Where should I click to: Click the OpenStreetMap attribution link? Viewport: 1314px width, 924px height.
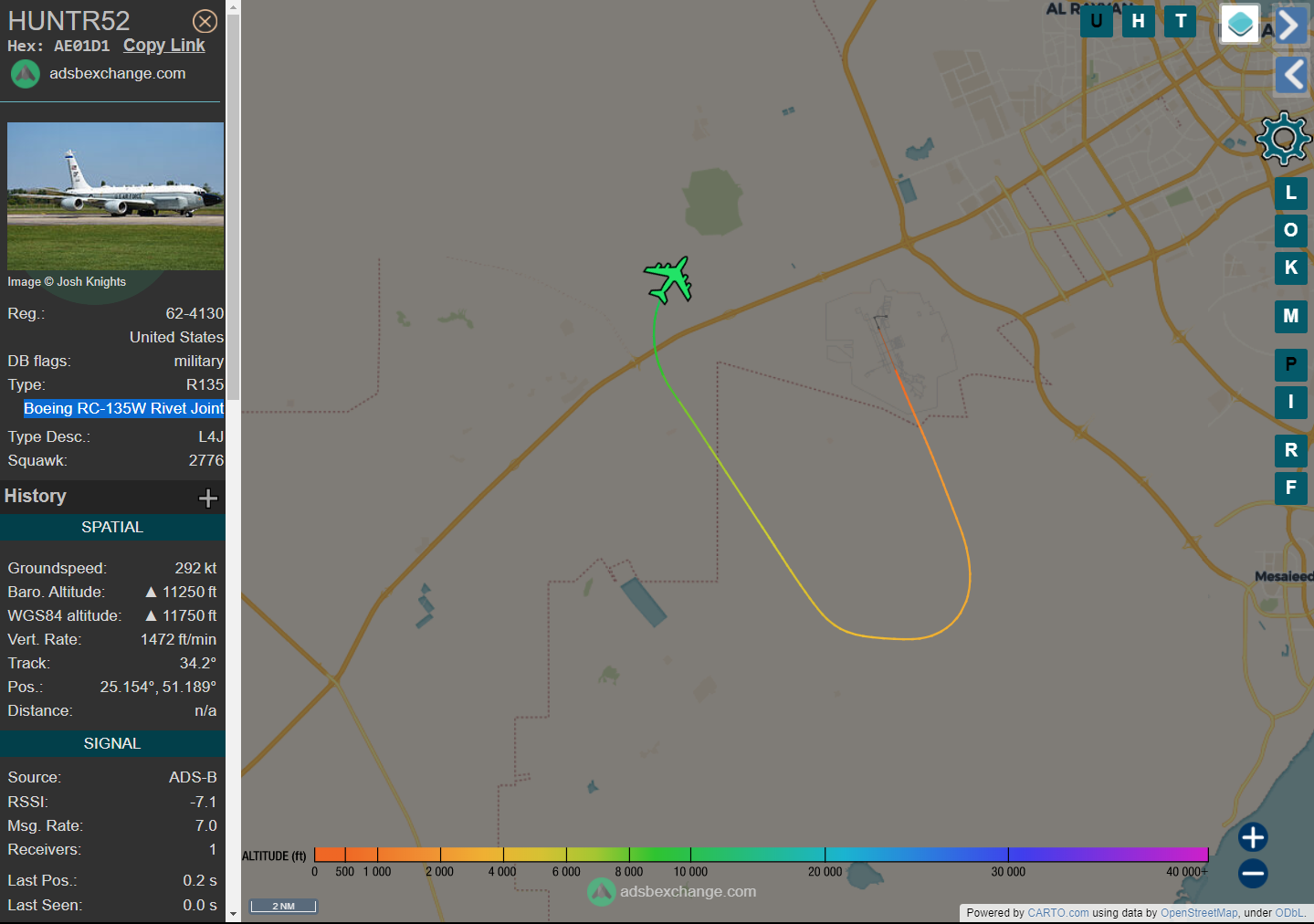(x=1199, y=913)
